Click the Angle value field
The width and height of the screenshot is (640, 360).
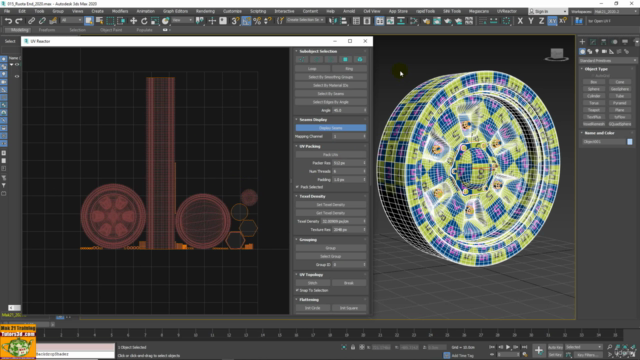[349, 110]
